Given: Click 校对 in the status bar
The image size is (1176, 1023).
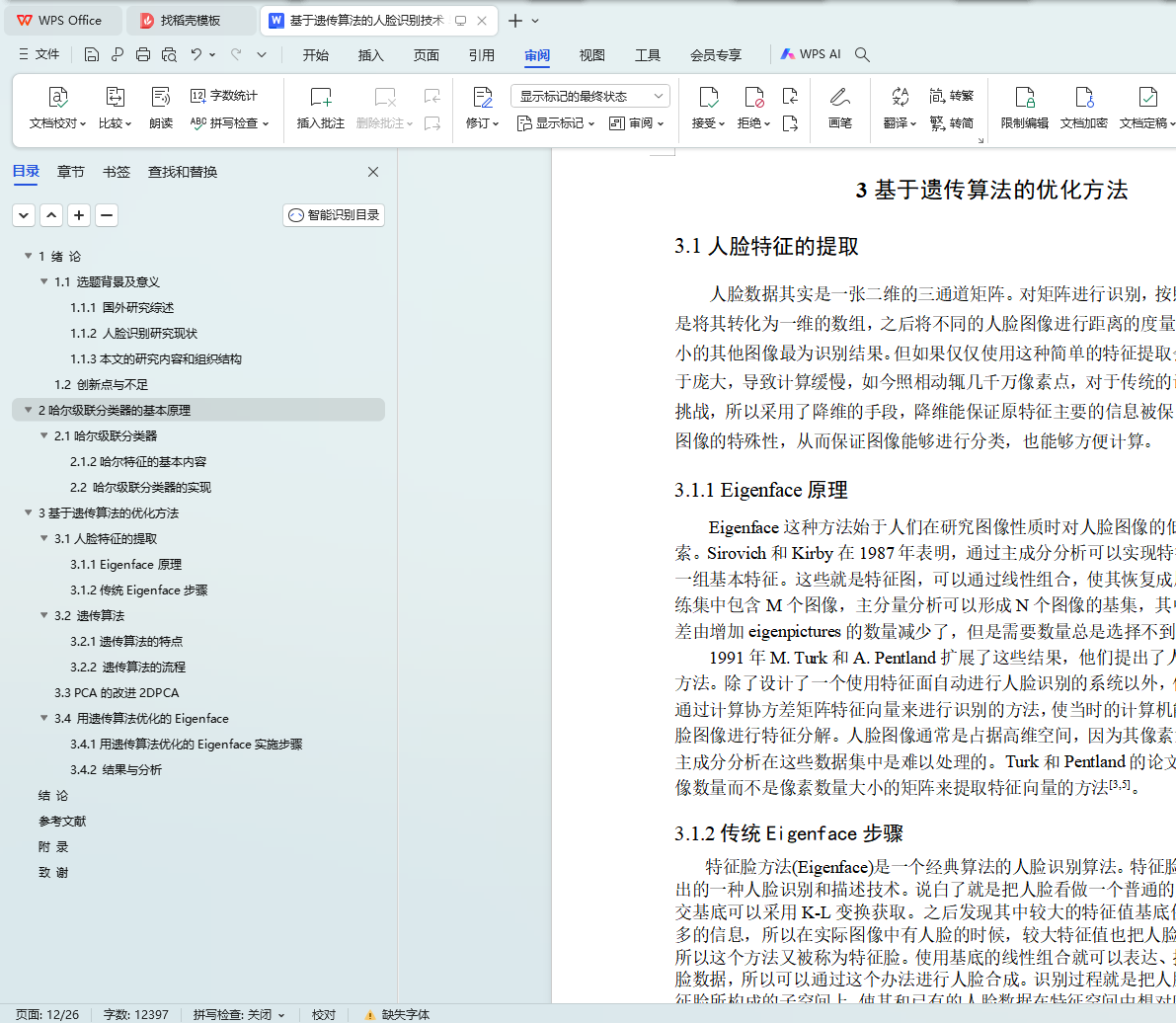Looking at the screenshot, I should tap(323, 1014).
